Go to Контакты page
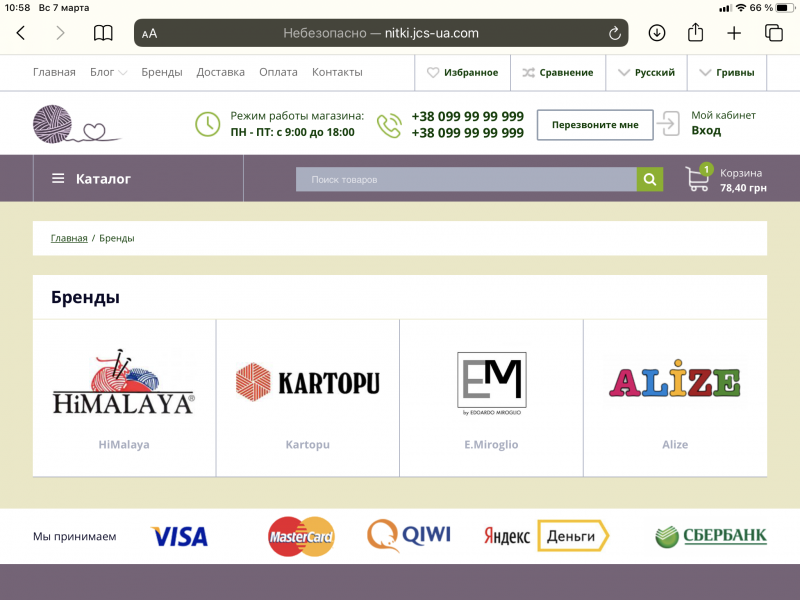Screen dimensions: 800x600 click(x=337, y=72)
